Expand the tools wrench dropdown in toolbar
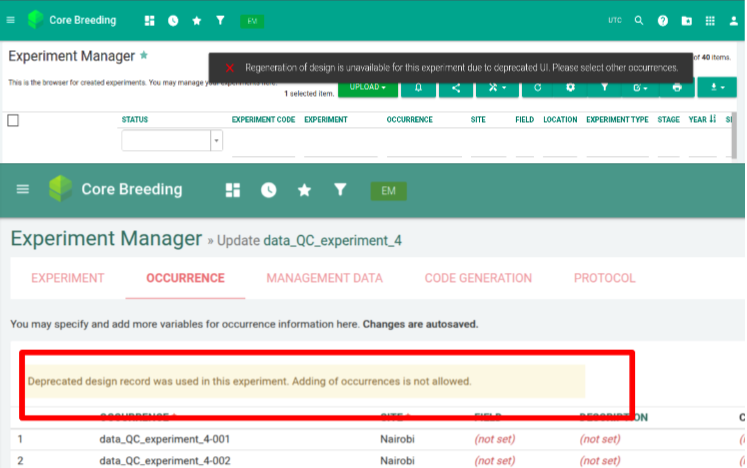 pos(497,88)
